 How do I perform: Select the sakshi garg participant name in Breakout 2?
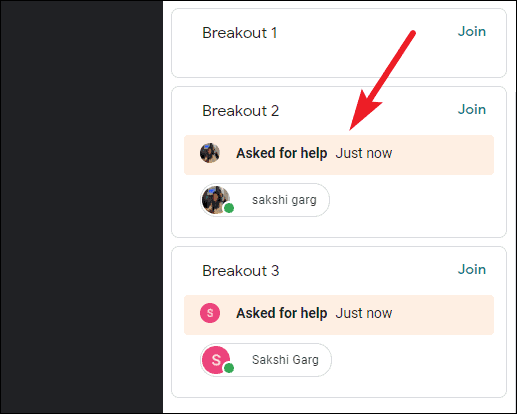tap(284, 200)
